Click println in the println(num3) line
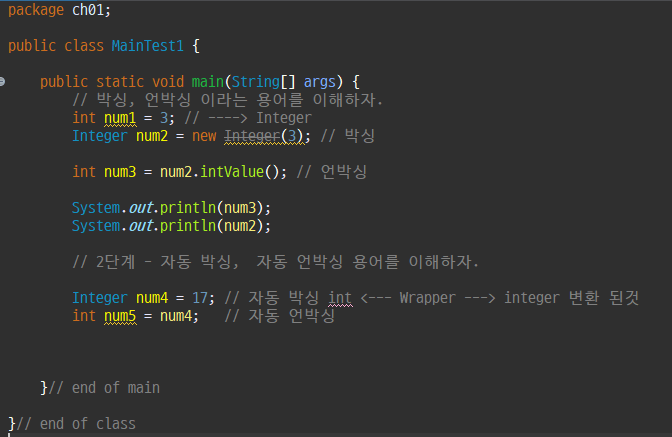 point(188,208)
